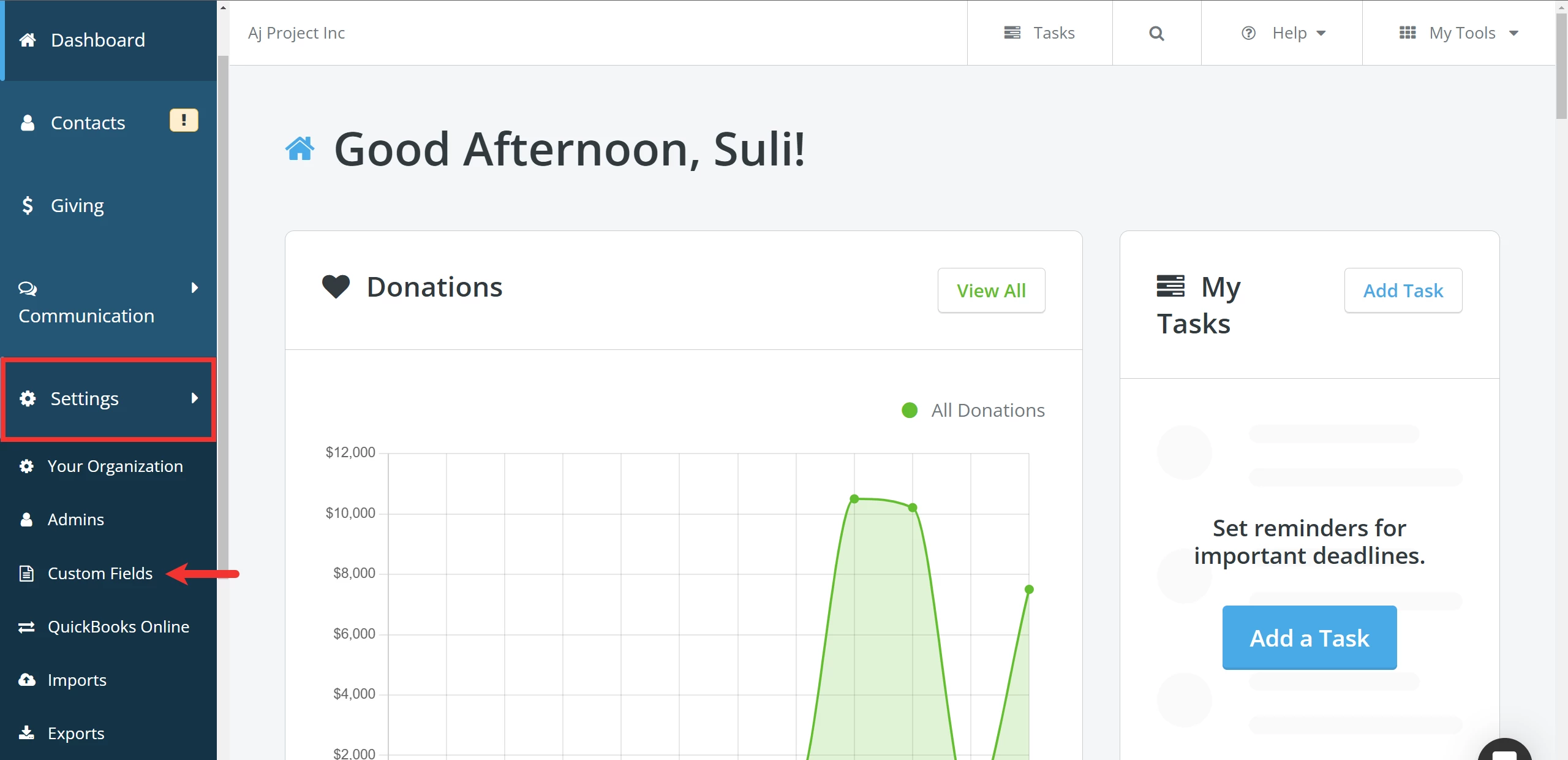
Task: Click the Contacts warning badge icon
Action: (x=184, y=120)
